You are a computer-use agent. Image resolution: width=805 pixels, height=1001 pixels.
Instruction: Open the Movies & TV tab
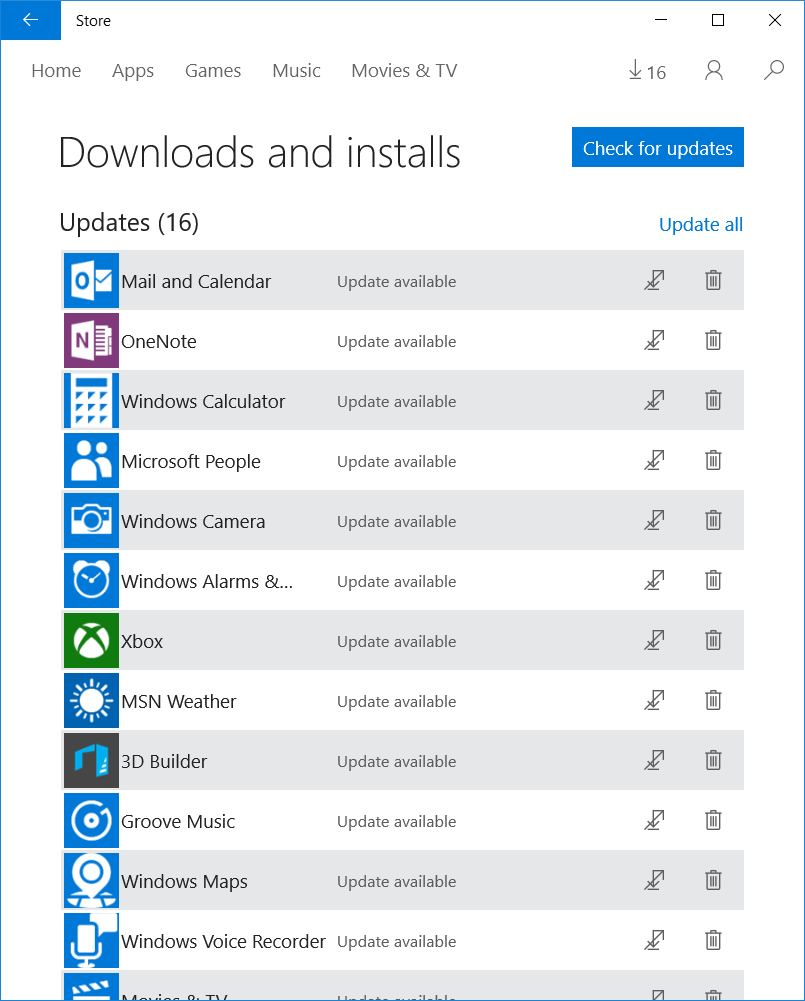(404, 70)
